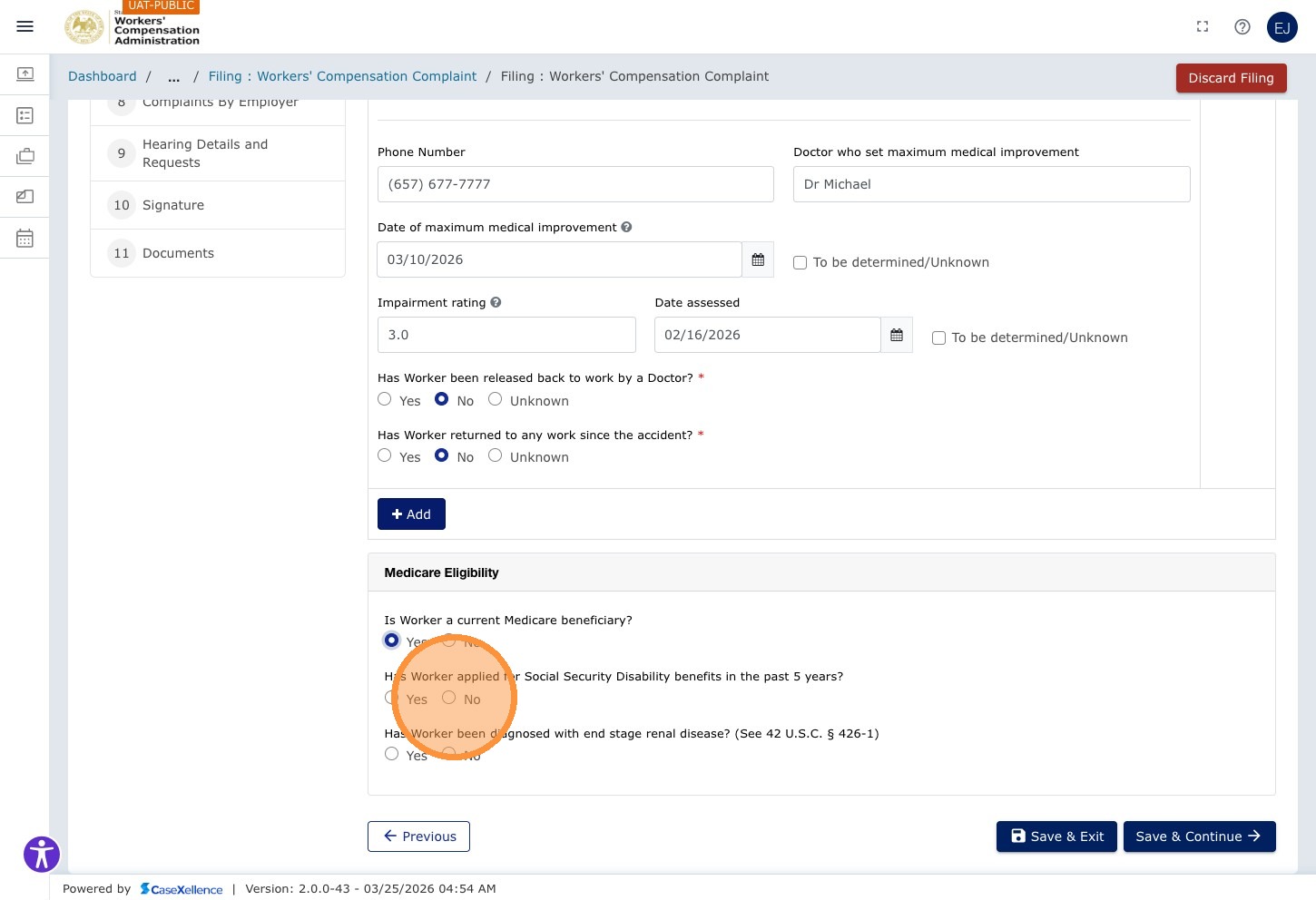Go to step 10 Signature

(218, 205)
